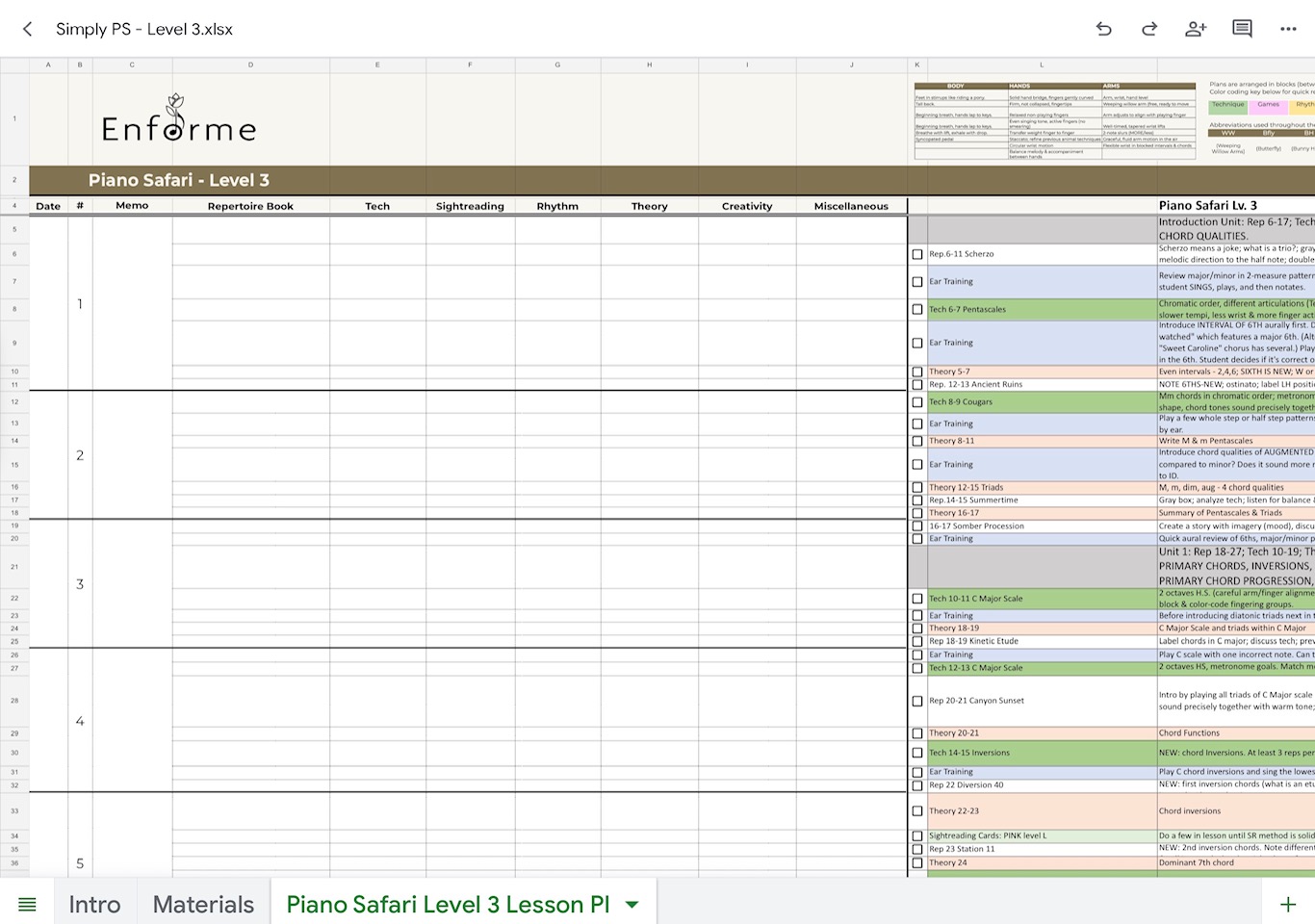Select the Chord Functions cell
Viewport: 1315px width, 924px height.
pos(1236,733)
